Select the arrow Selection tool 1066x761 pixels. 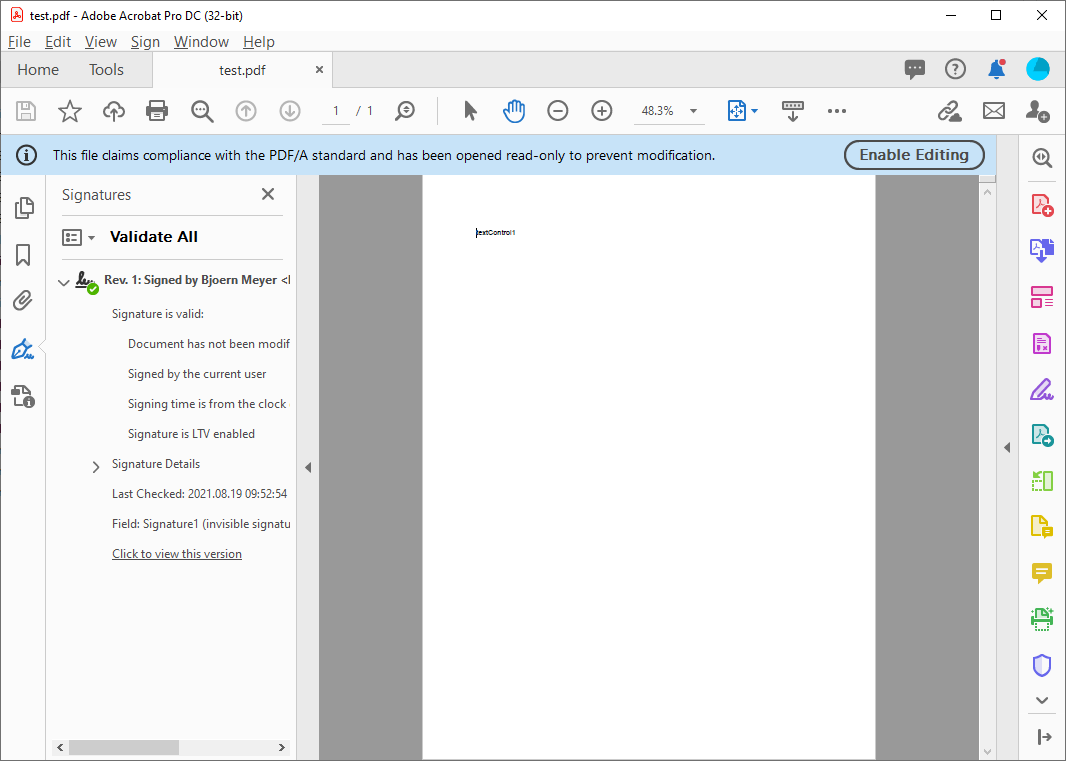470,111
